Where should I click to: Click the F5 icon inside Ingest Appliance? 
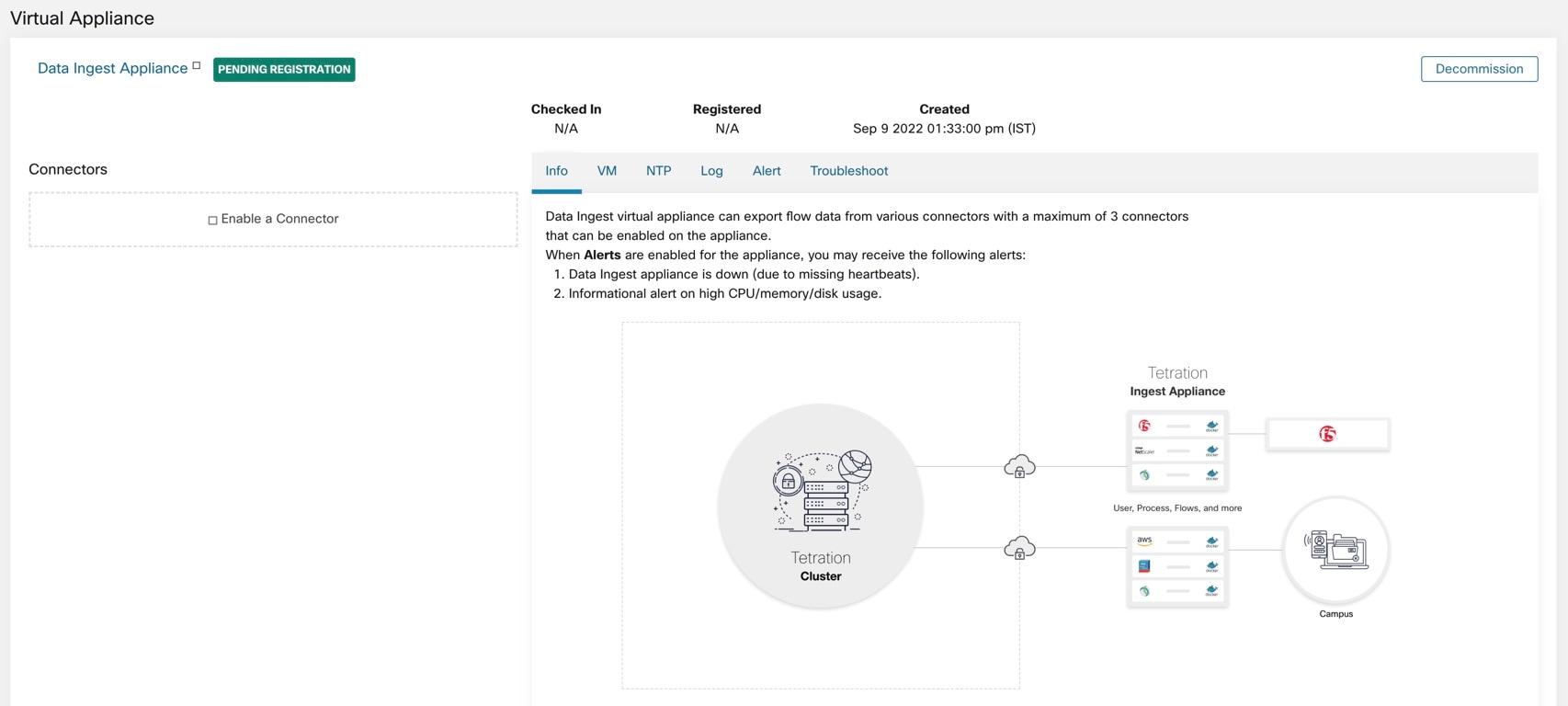click(x=1144, y=426)
